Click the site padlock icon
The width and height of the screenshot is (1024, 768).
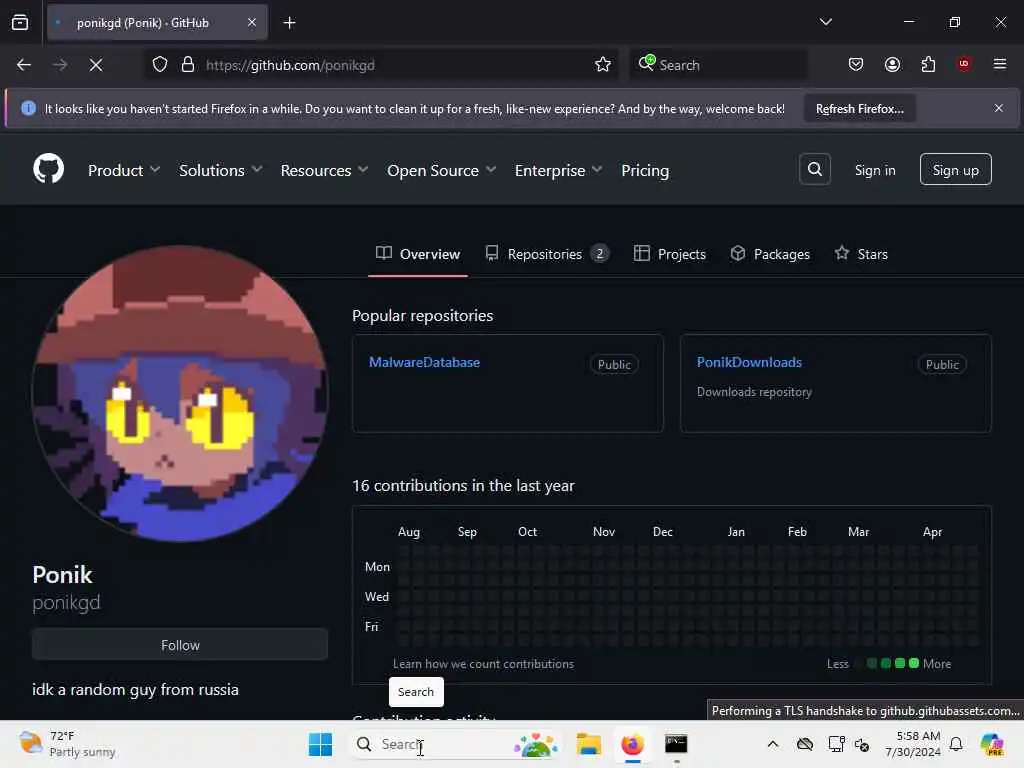point(188,65)
